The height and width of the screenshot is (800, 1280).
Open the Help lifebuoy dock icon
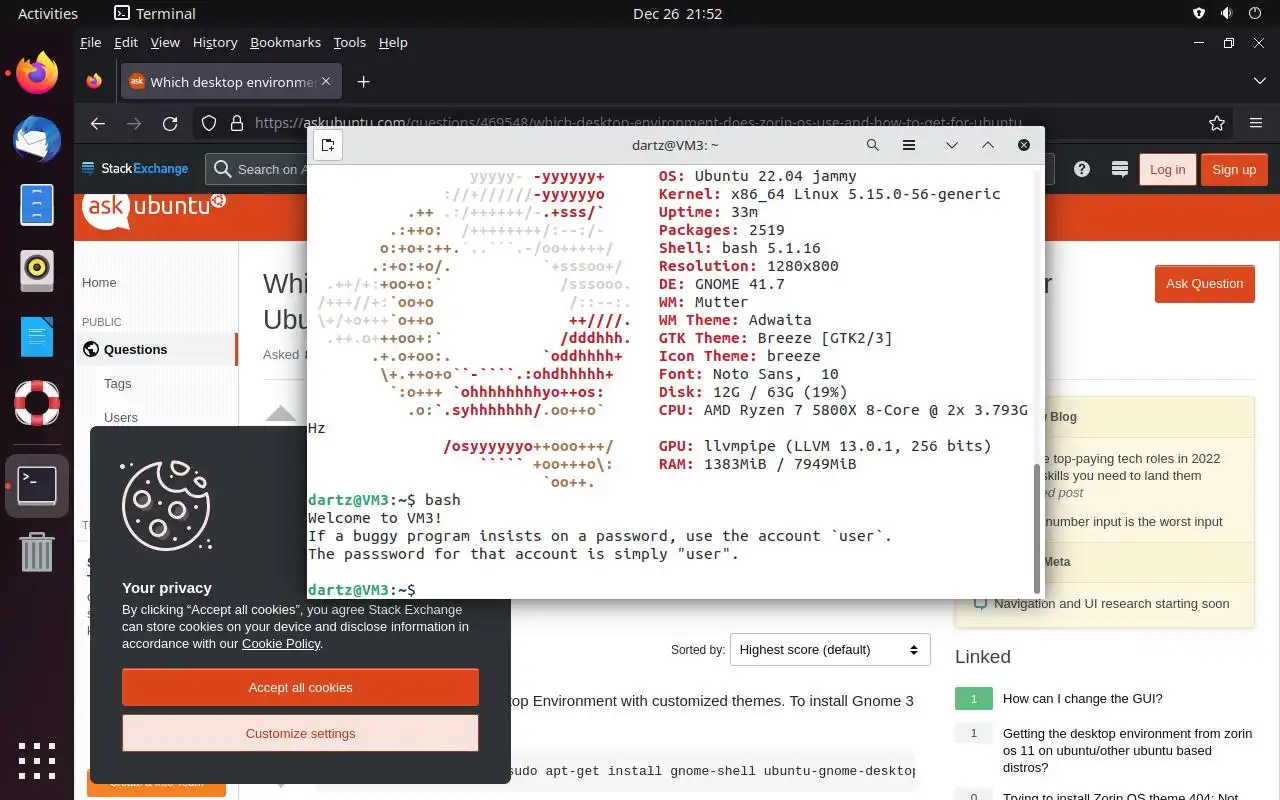pos(37,402)
